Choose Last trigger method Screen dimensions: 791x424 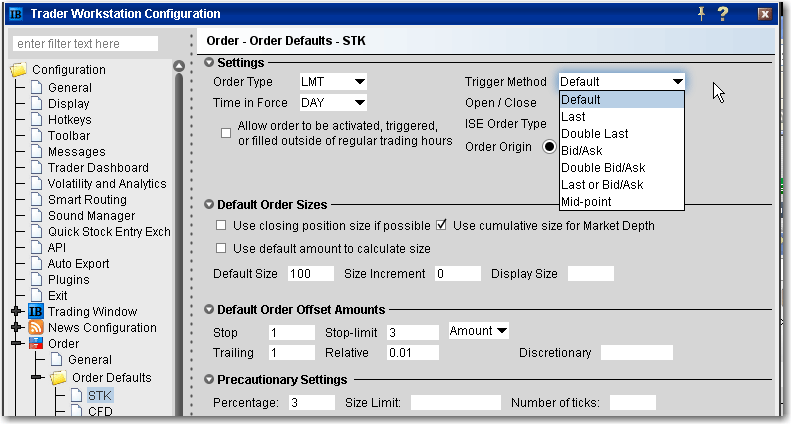point(622,117)
